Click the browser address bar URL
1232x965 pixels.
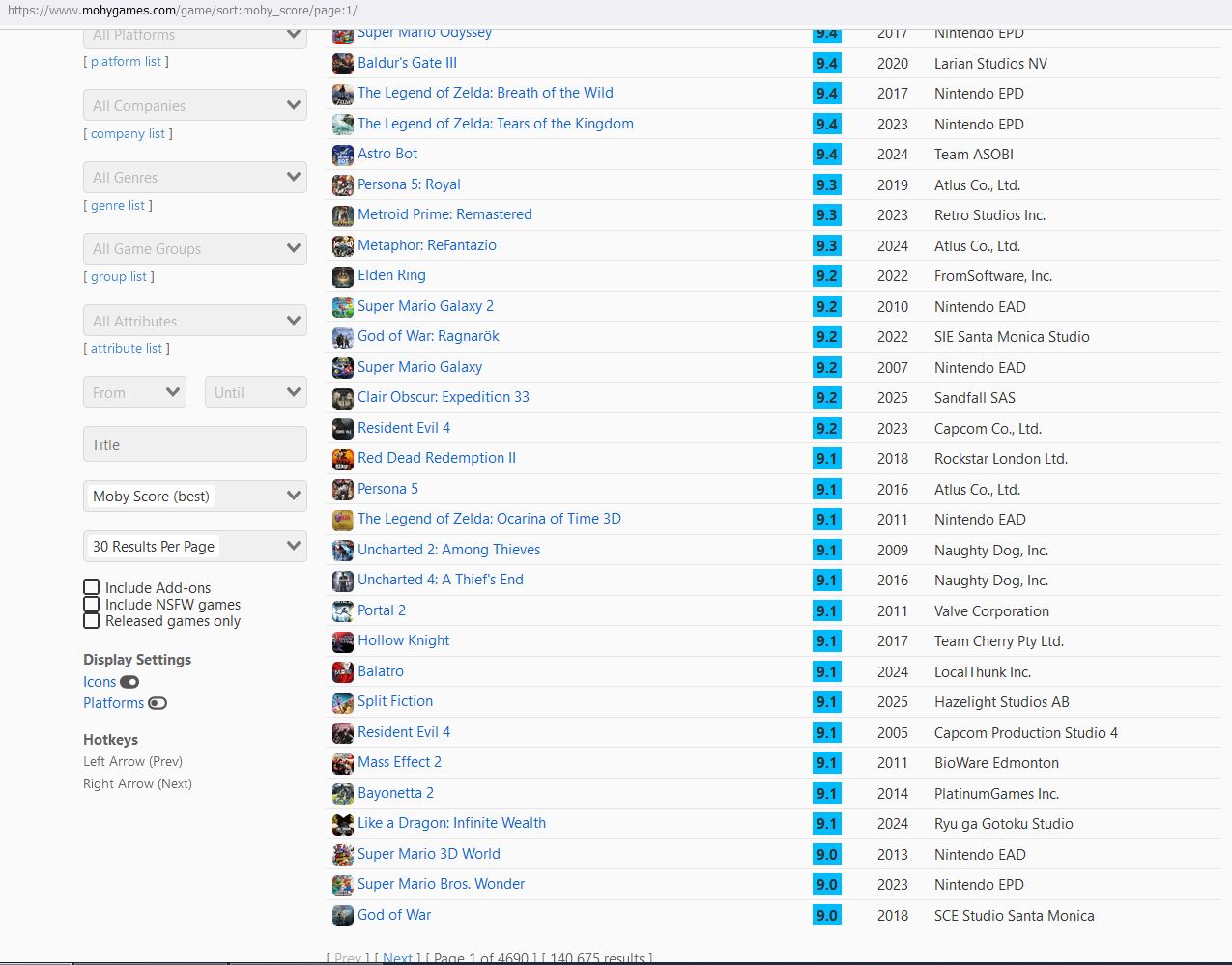click(183, 11)
